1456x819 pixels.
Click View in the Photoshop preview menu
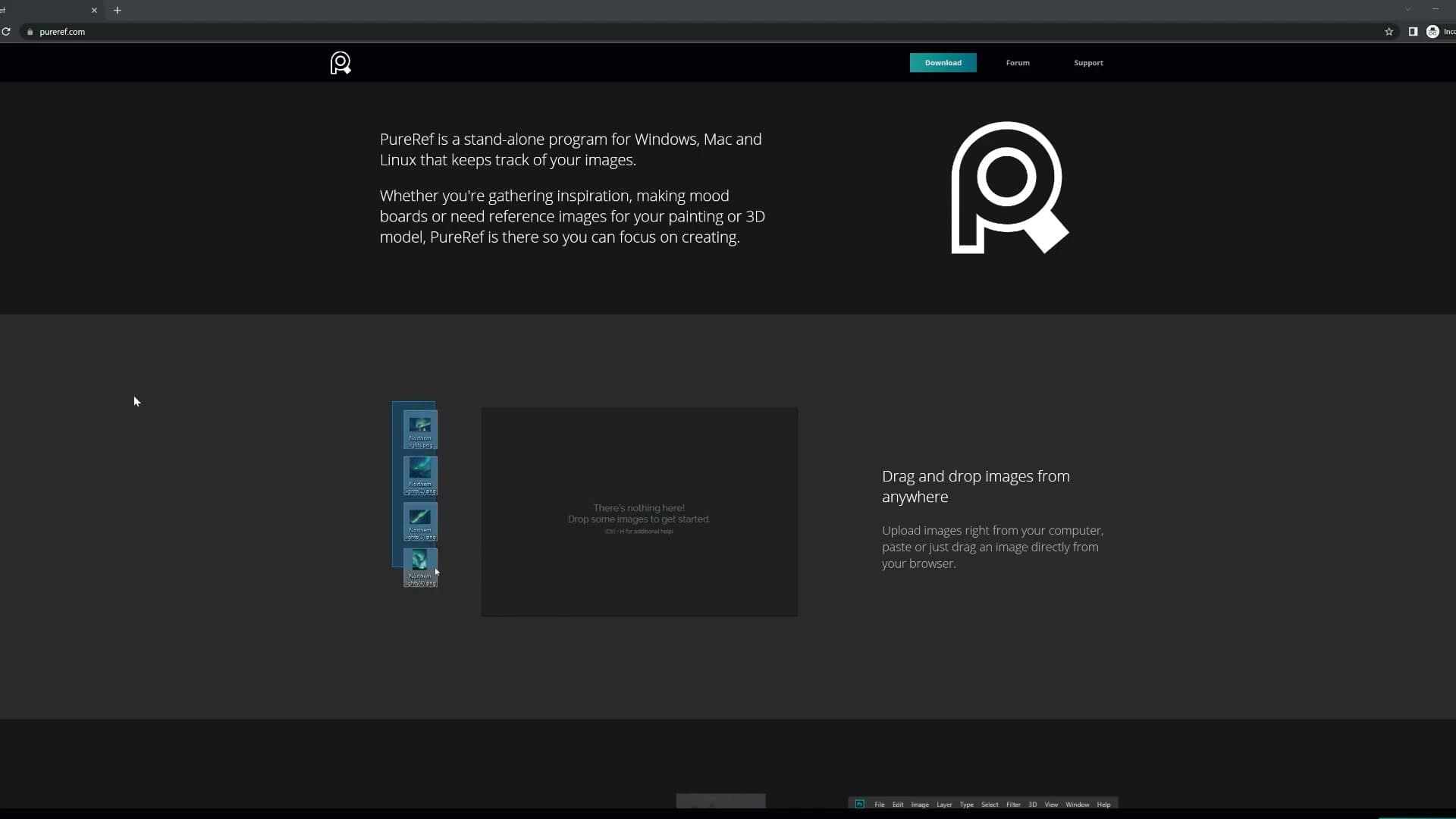point(1051,805)
